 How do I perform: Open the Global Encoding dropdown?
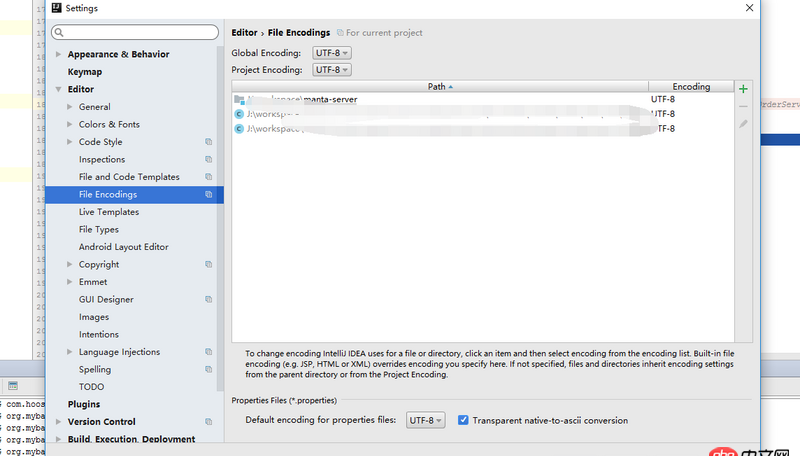[332, 53]
